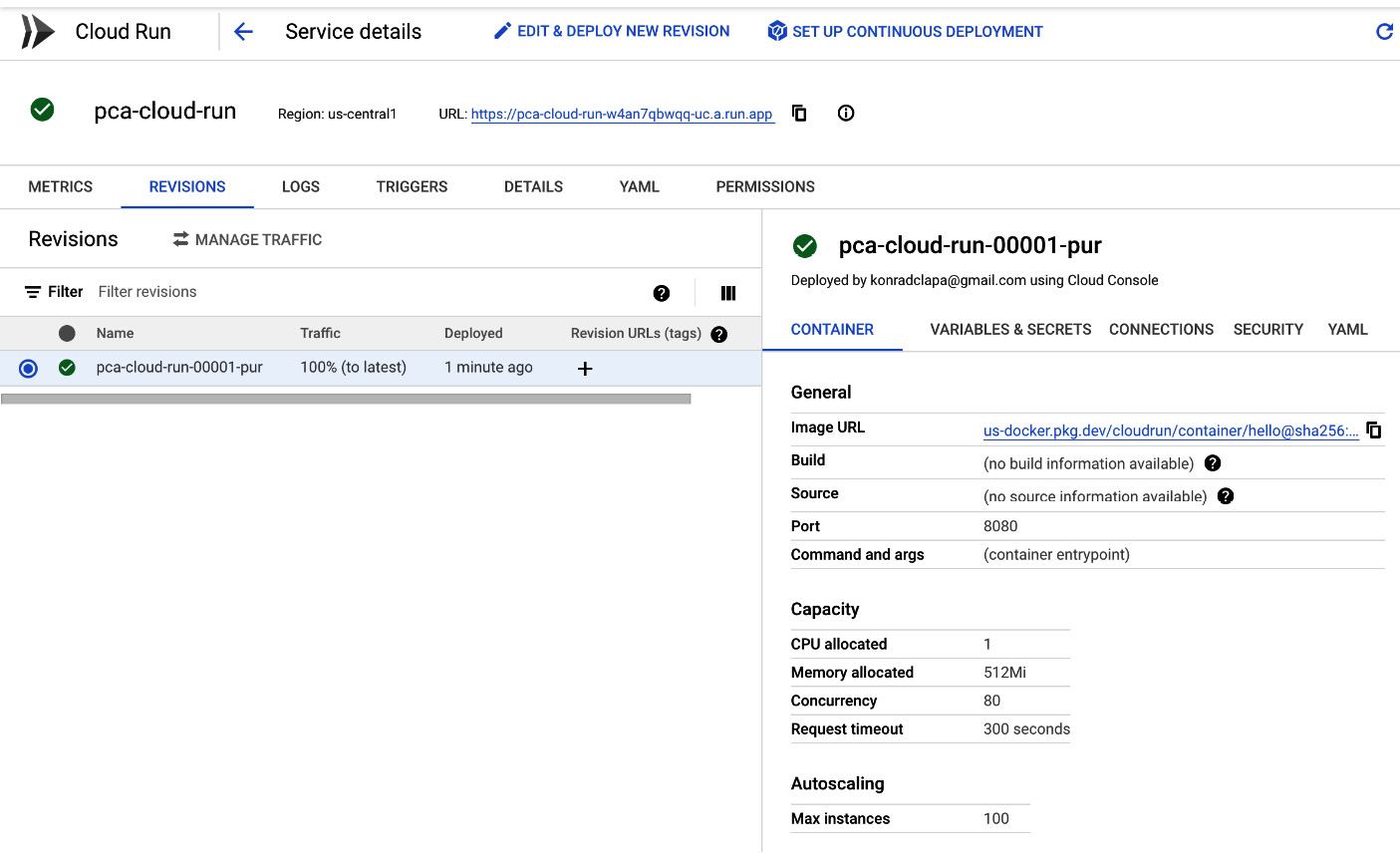Viewport: 1400px width, 859px height.
Task: Open the us-docker.pkg.dev image URL link
Action: pyautogui.click(x=1171, y=430)
